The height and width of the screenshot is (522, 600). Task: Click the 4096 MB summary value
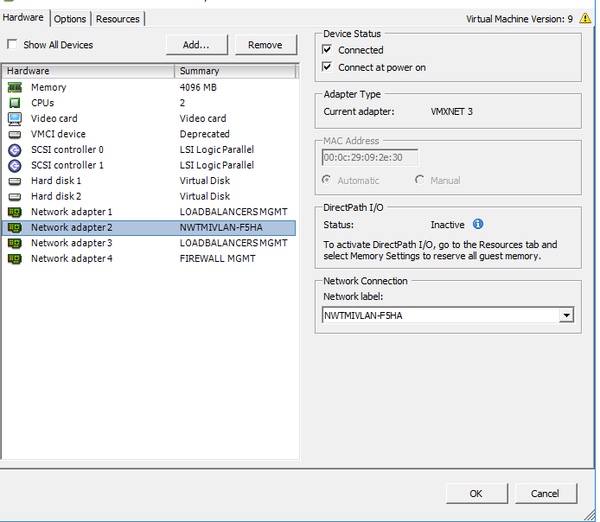point(198,88)
